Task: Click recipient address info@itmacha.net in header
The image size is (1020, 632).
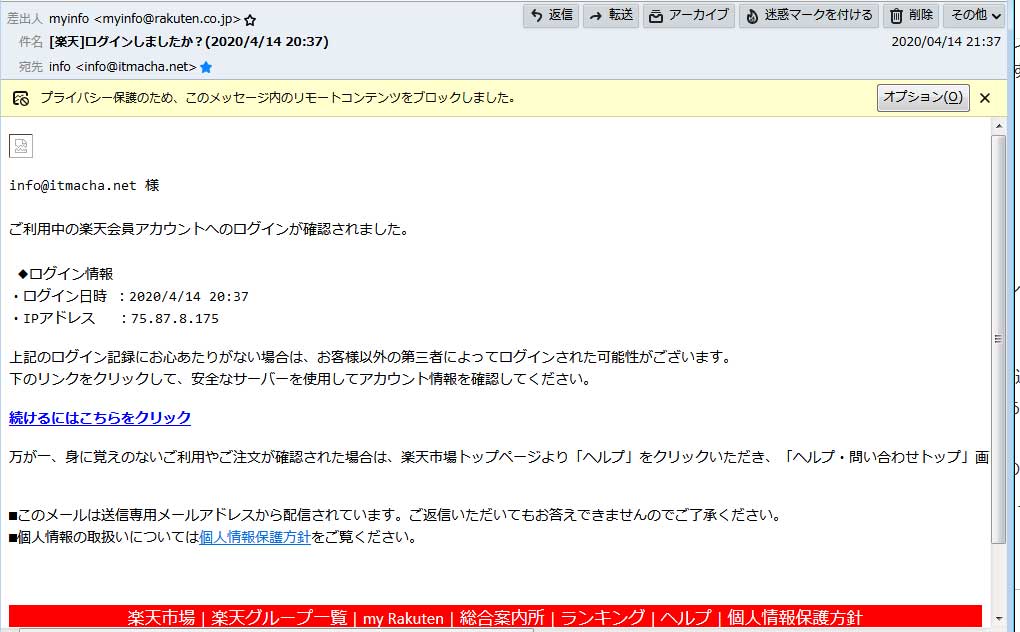Action: click(123, 67)
